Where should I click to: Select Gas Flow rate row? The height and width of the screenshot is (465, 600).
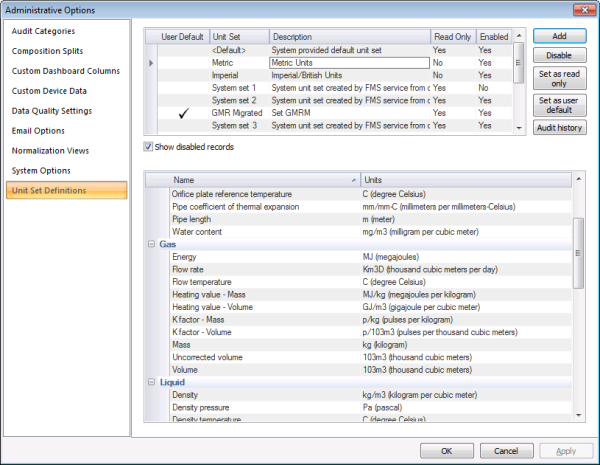coord(370,269)
